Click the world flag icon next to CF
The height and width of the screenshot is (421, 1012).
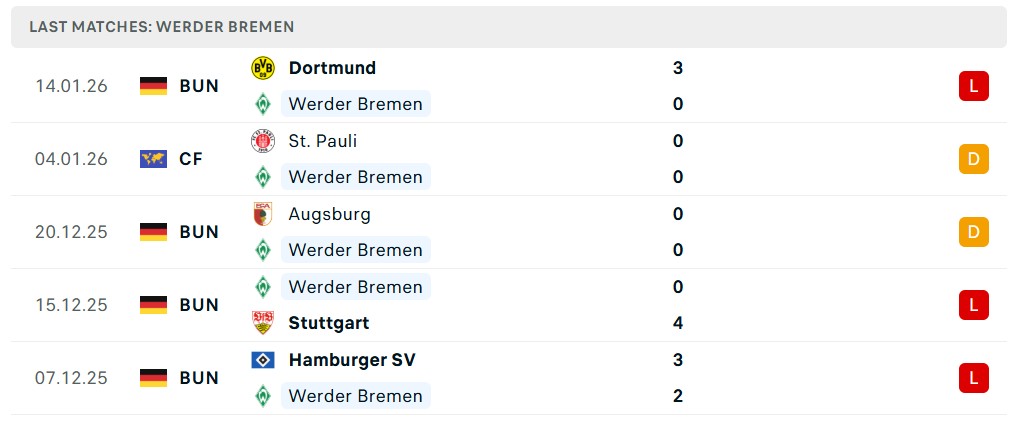coord(153,159)
